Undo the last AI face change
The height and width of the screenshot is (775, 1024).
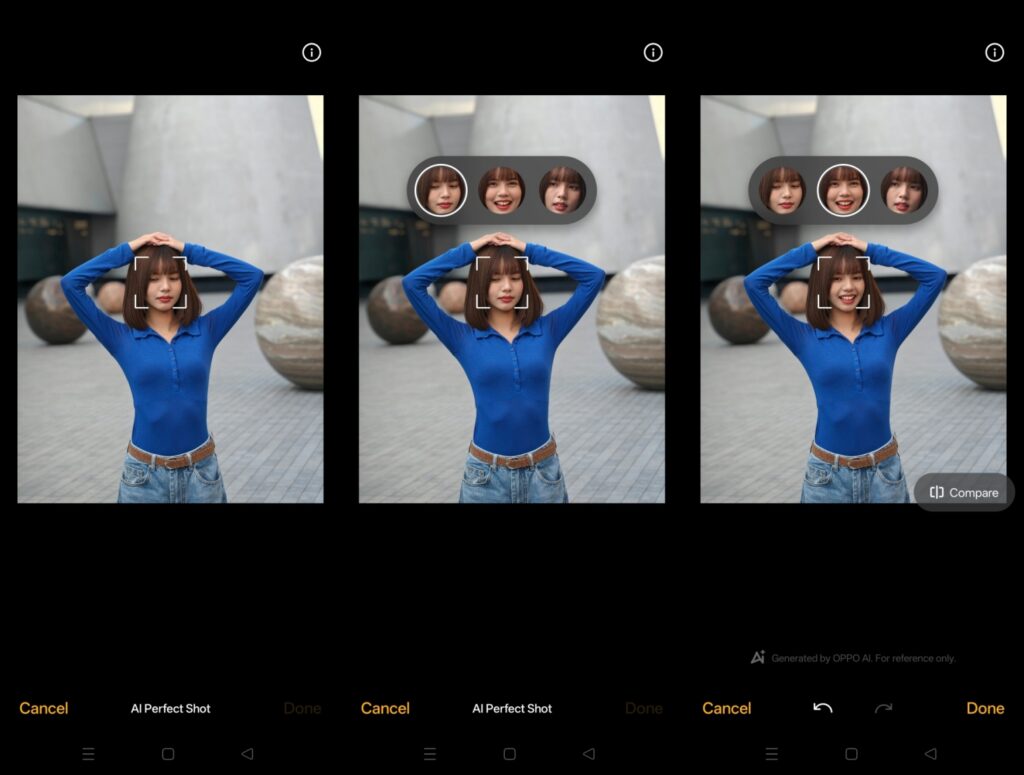823,708
